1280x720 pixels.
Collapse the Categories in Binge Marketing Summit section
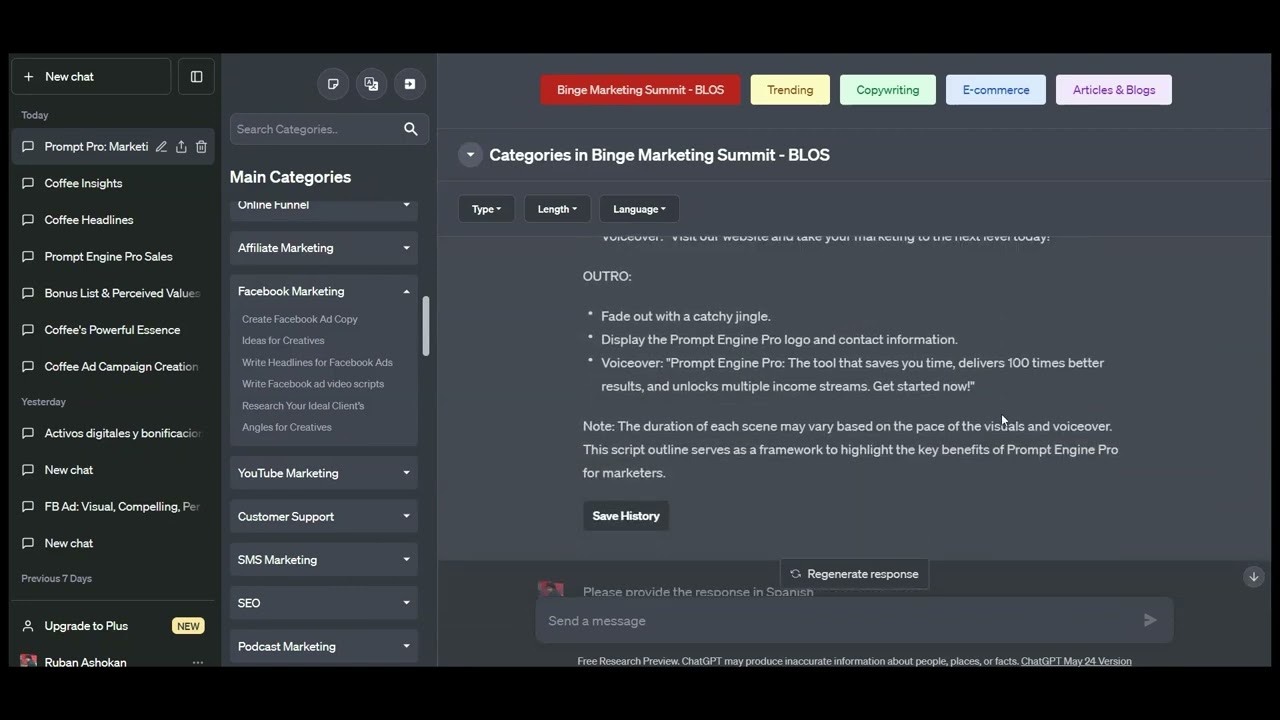coord(470,155)
